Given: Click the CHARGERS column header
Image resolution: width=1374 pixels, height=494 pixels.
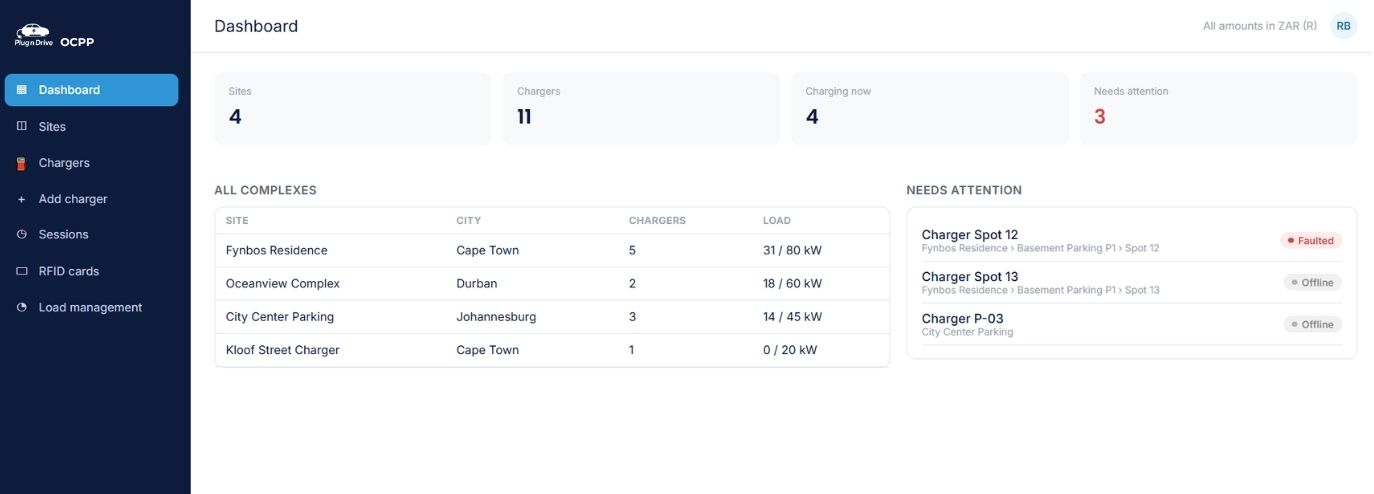Looking at the screenshot, I should (657, 221).
